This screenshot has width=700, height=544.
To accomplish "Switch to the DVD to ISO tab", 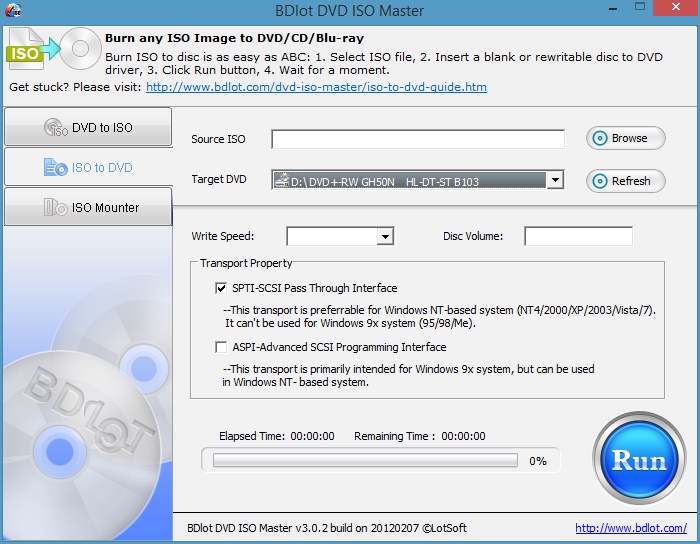I will (88, 127).
